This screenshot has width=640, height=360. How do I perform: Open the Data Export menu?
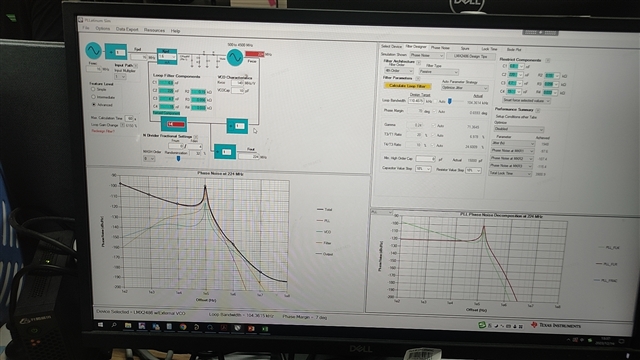click(127, 29)
